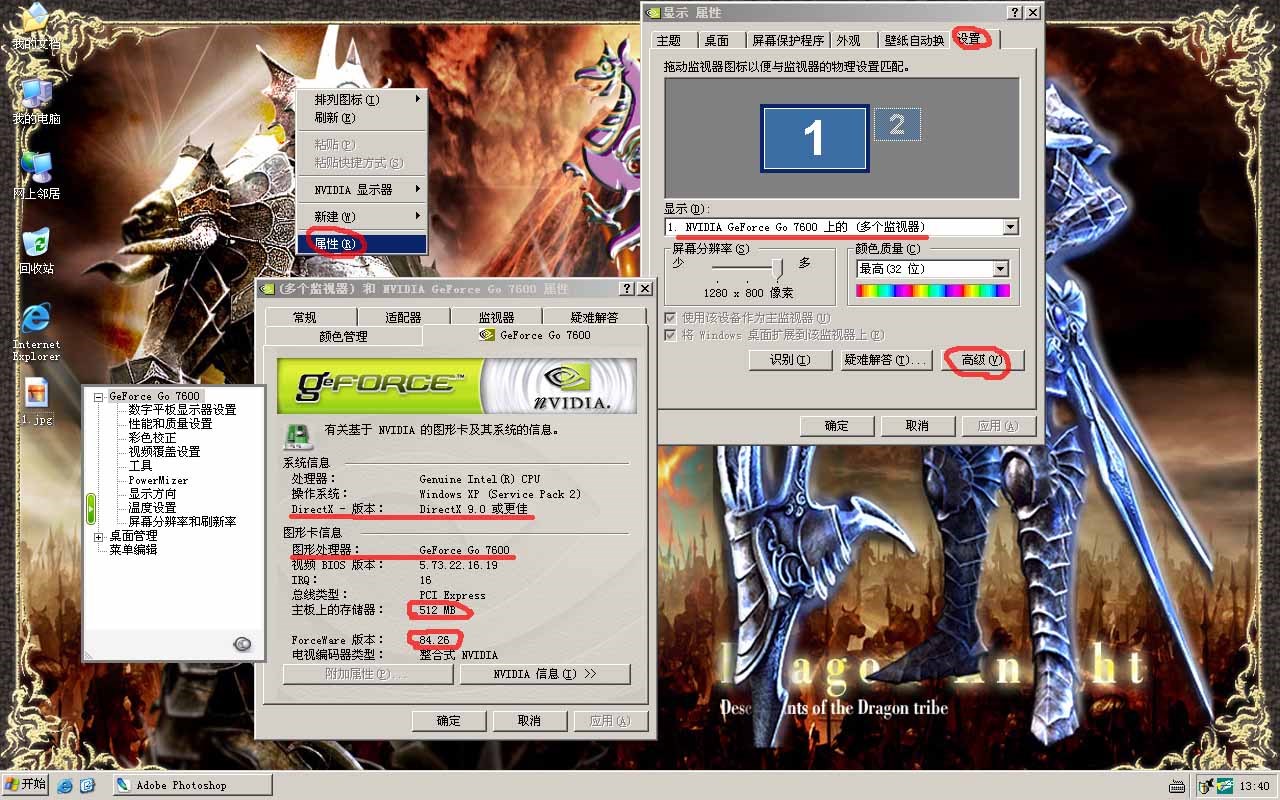Open the 回收站 recycle bin

36,252
